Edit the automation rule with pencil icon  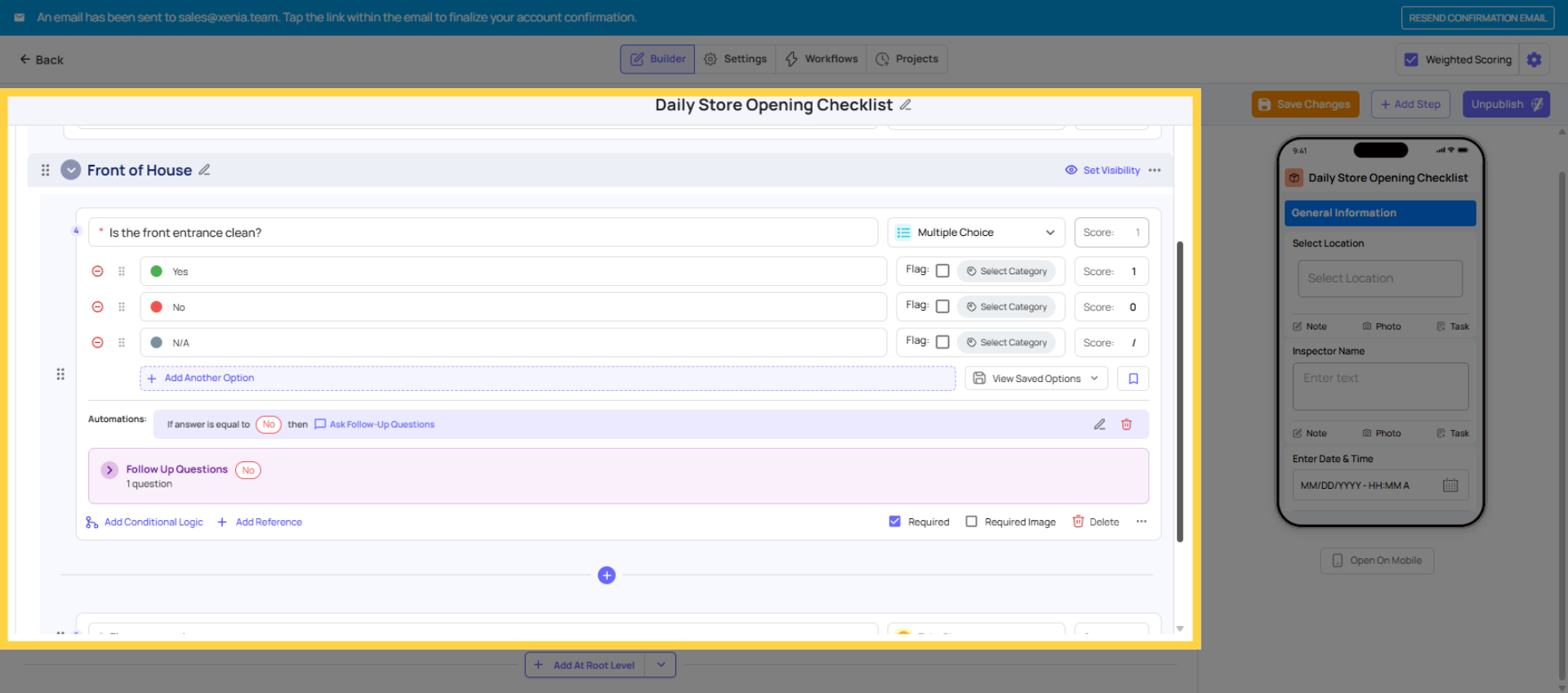(x=1099, y=424)
